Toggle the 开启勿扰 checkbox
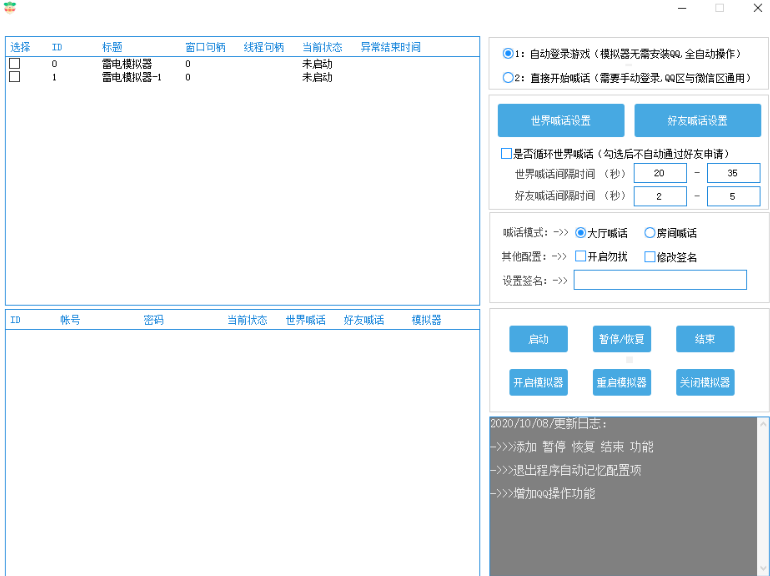This screenshot has height=576, width=770. [x=581, y=257]
